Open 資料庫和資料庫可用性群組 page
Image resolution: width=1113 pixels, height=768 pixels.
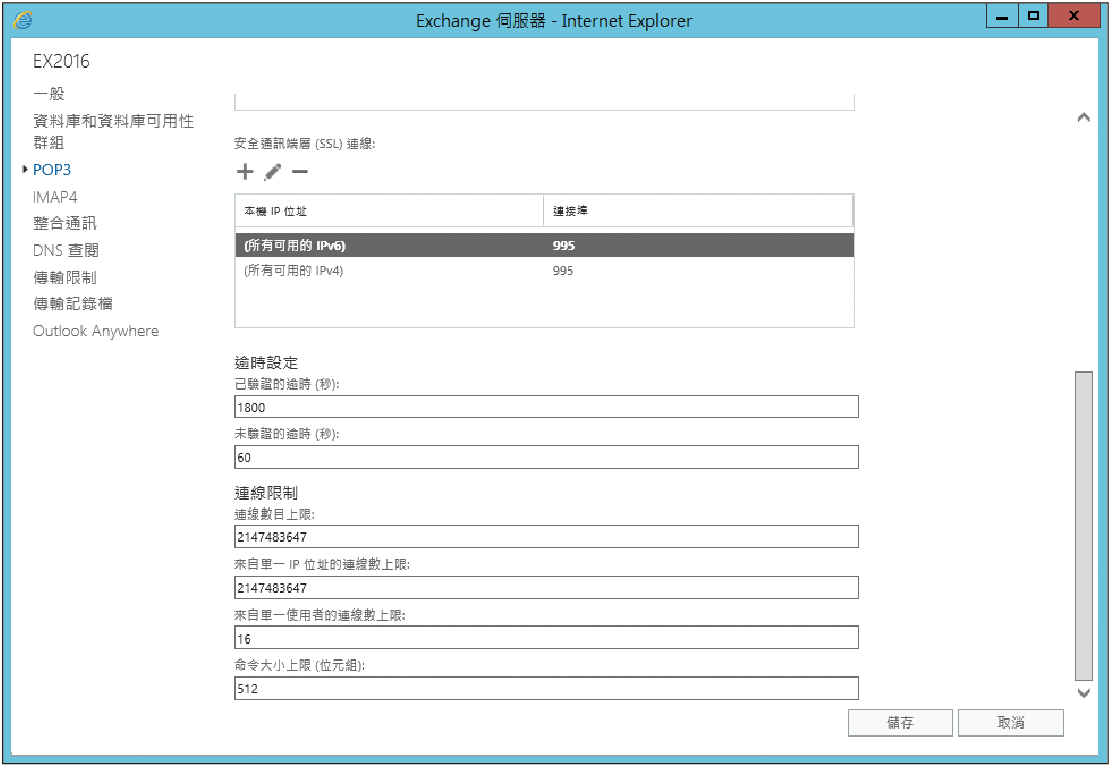(114, 131)
